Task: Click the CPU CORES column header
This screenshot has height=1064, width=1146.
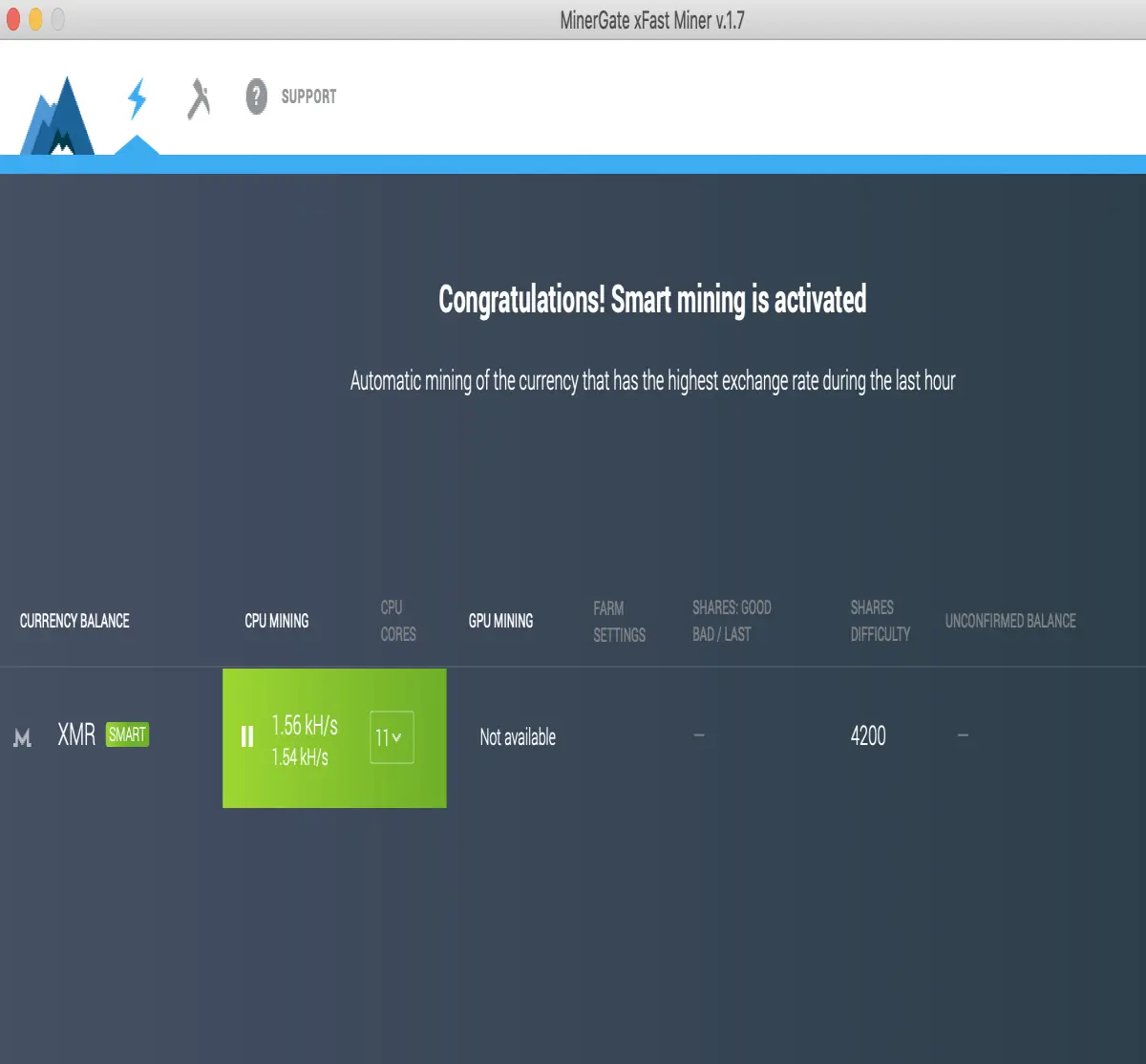Action: tap(398, 621)
